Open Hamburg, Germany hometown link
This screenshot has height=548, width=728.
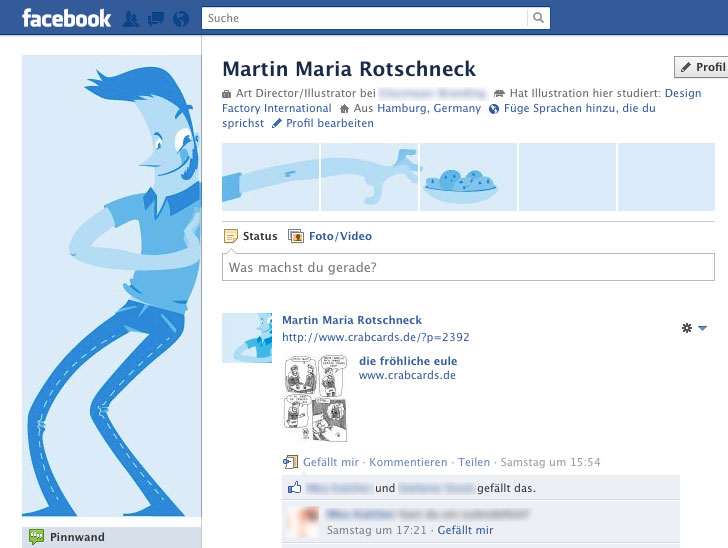pyautogui.click(x=429, y=108)
